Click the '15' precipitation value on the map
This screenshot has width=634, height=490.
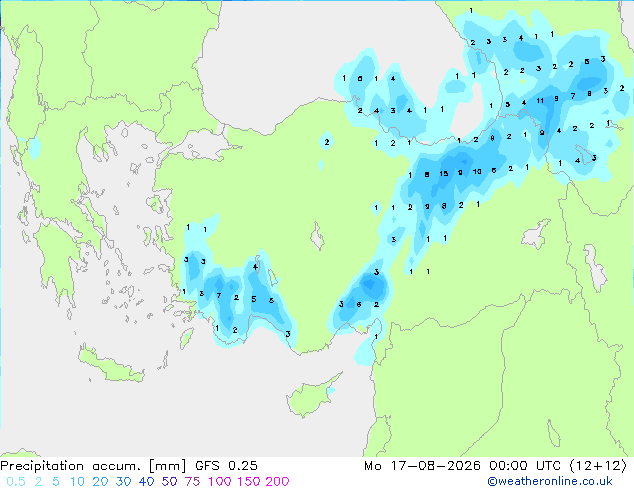point(444,173)
